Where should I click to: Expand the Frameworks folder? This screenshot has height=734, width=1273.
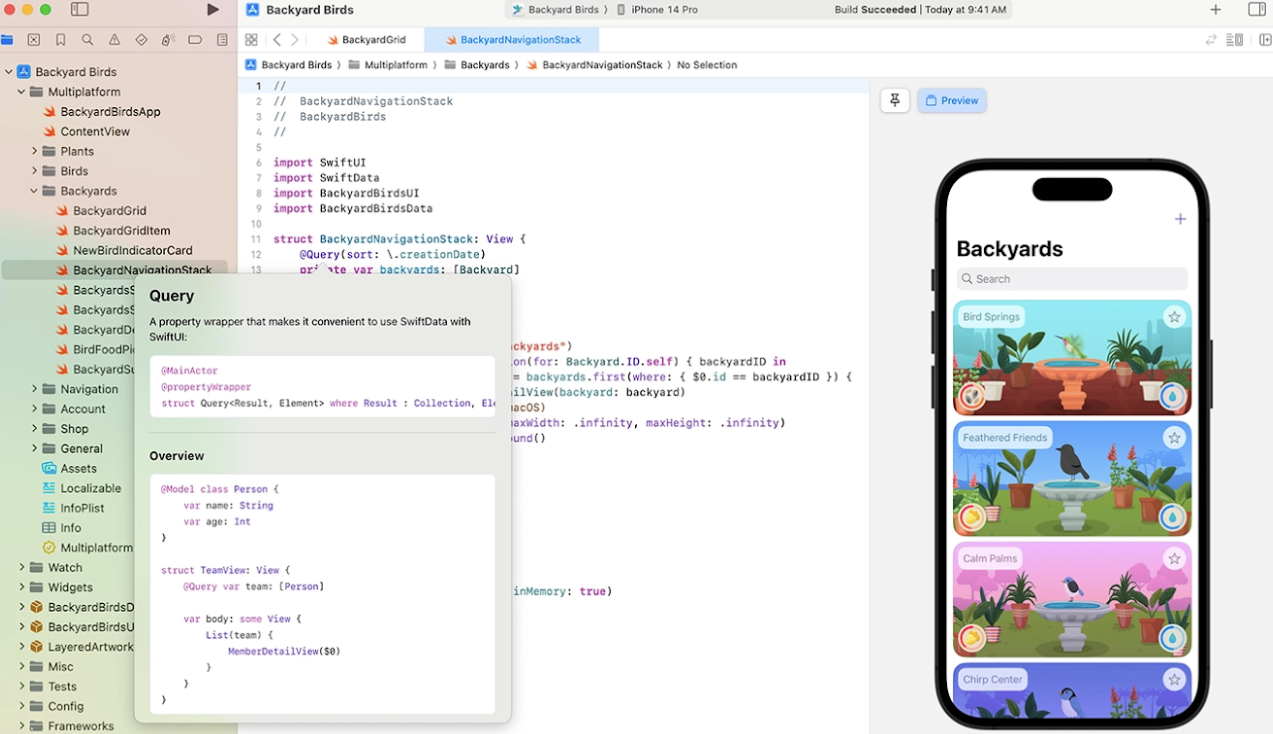click(21, 726)
